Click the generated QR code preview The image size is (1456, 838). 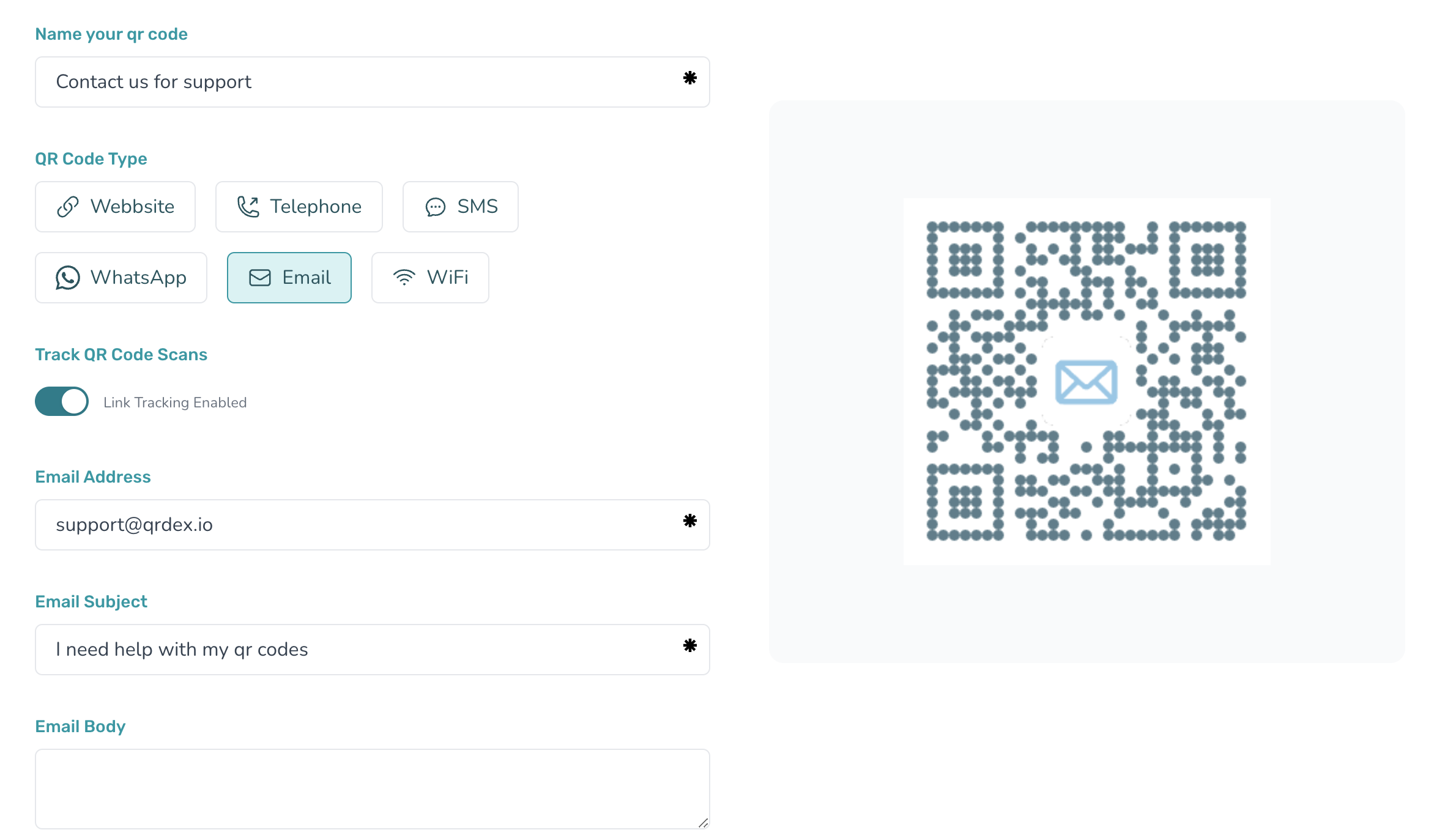(1086, 381)
